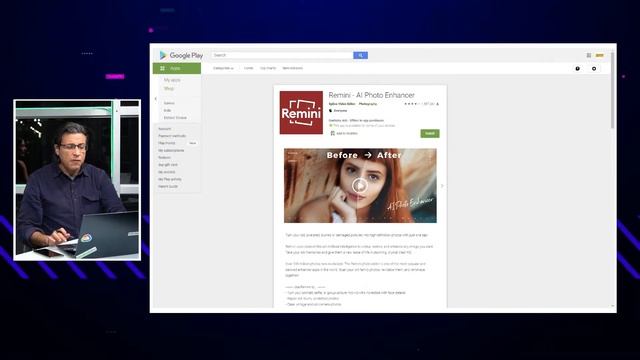The image size is (640, 360).
Task: Collapse sidebar with left arrow
Action: [156, 99]
